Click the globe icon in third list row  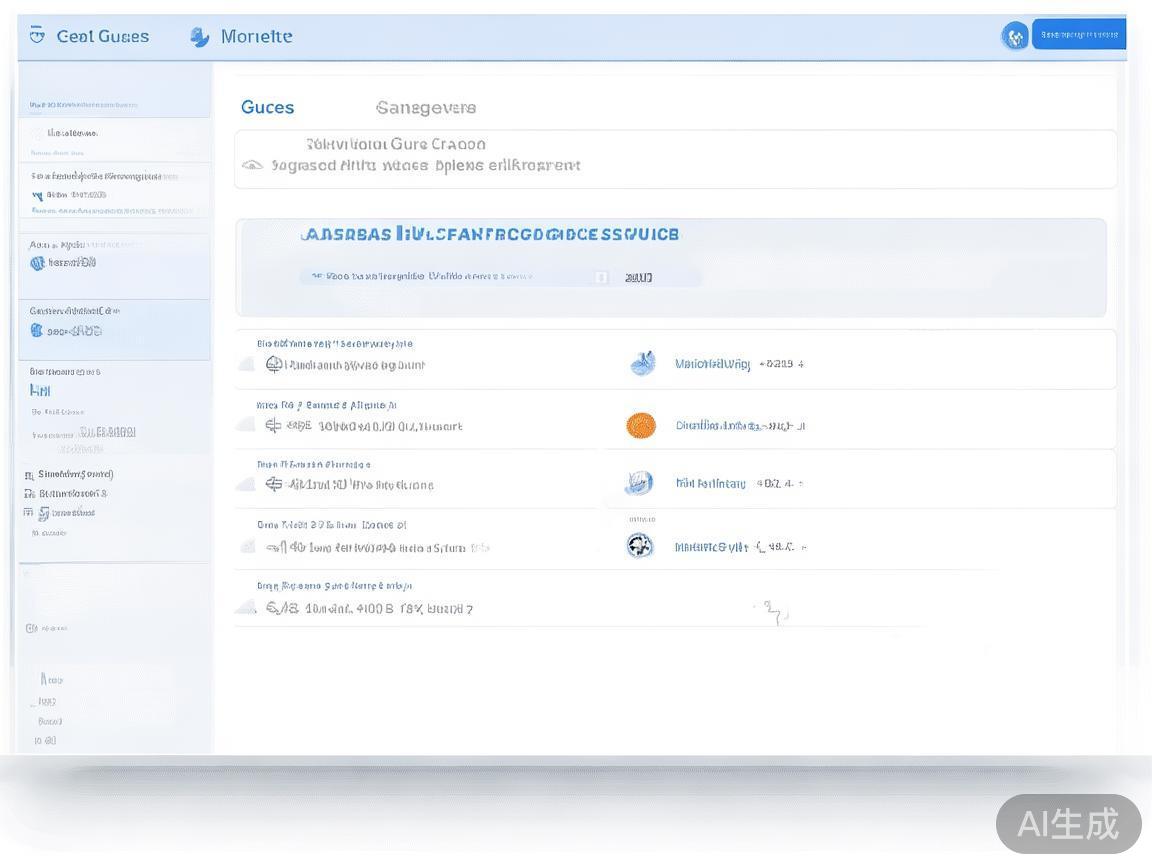(x=639, y=484)
